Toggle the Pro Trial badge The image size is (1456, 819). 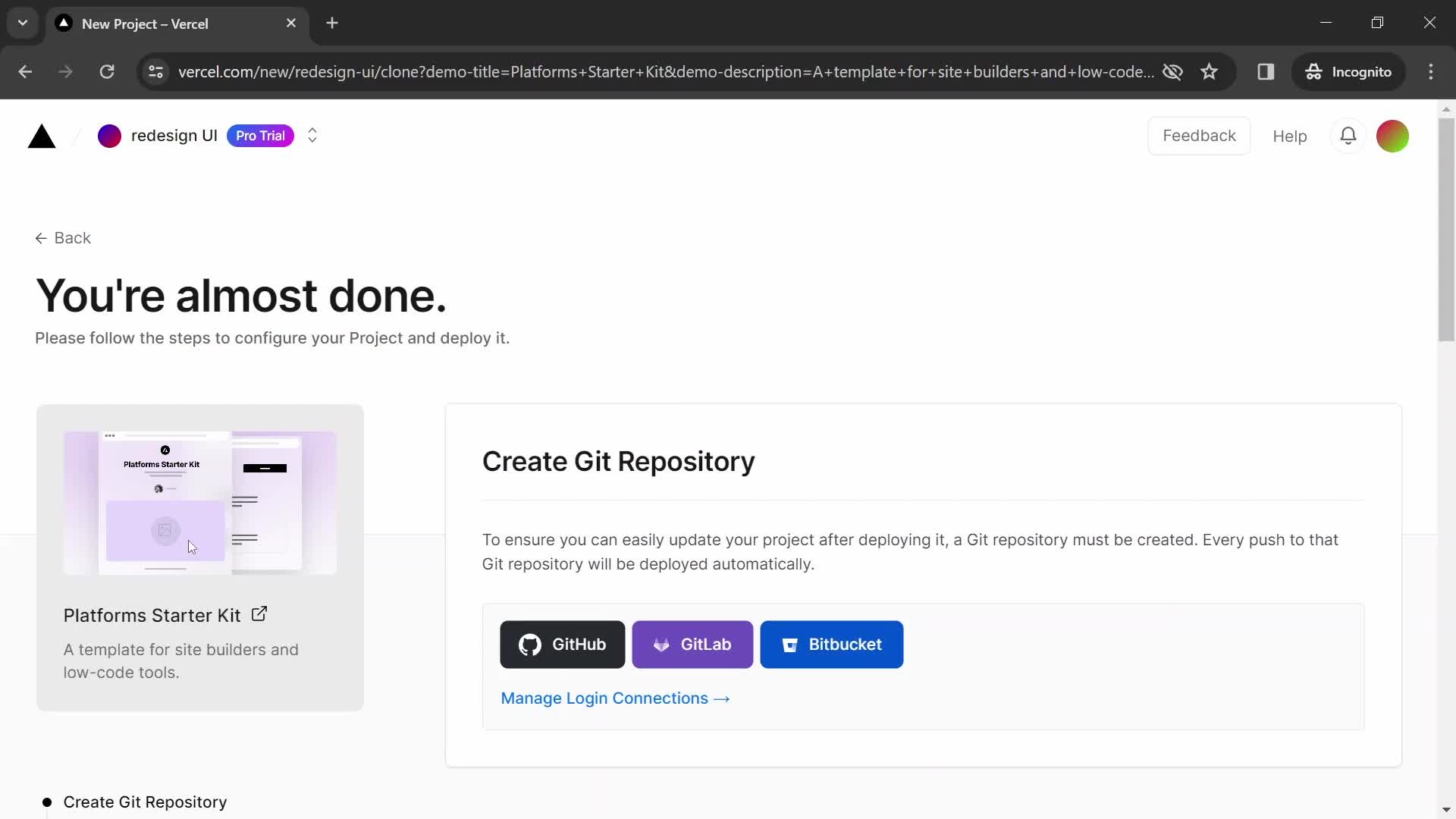(260, 135)
